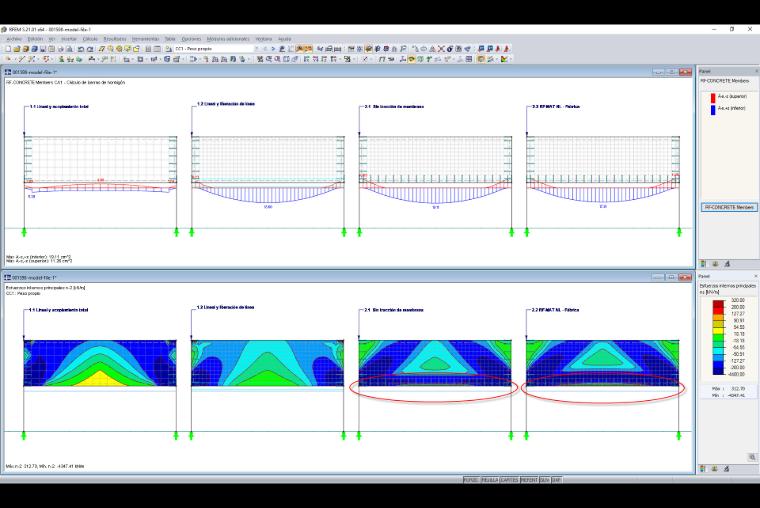Toggle REJILLA grid in the status bar

(x=490, y=479)
